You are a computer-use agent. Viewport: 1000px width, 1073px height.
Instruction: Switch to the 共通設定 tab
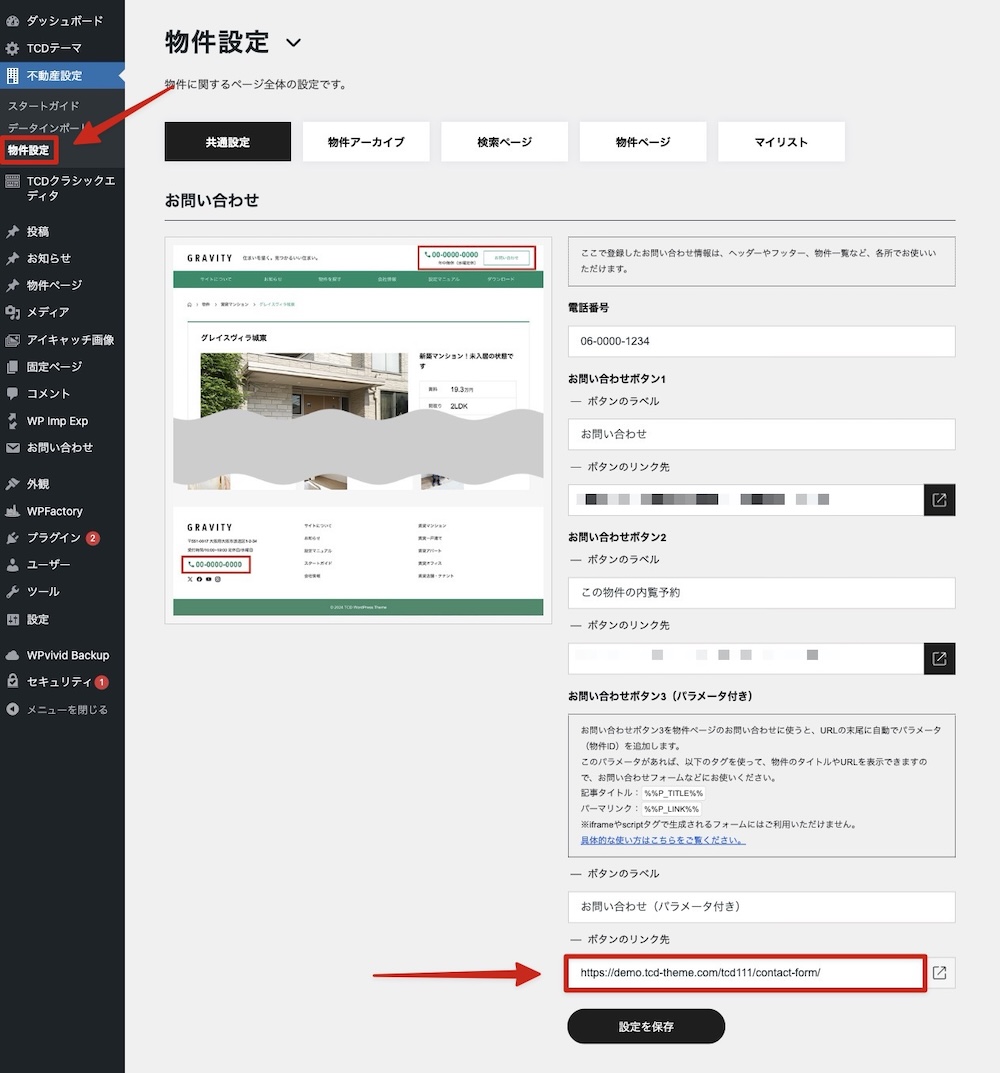(228, 142)
